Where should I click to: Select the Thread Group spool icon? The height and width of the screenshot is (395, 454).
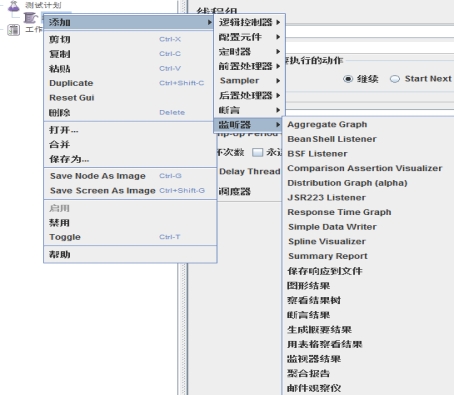tap(30, 17)
